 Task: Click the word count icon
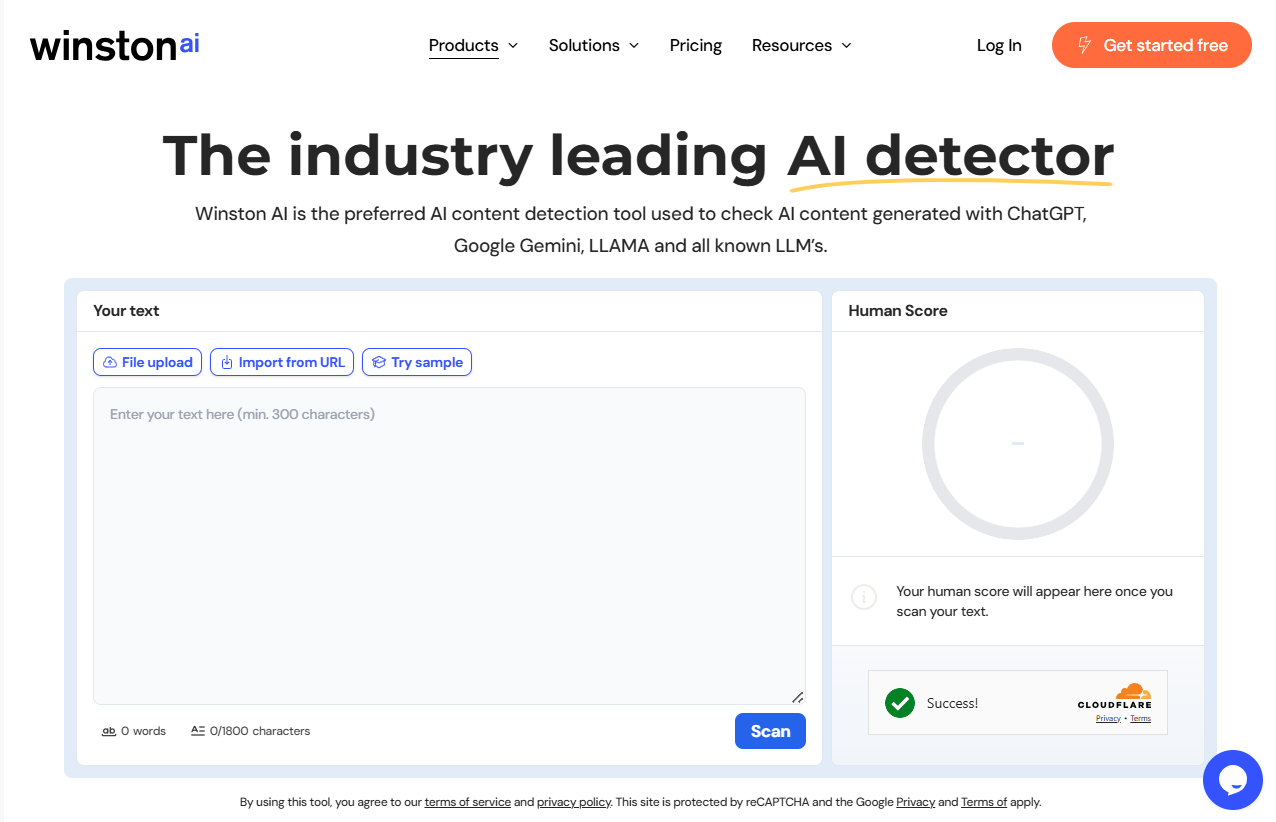coord(109,731)
